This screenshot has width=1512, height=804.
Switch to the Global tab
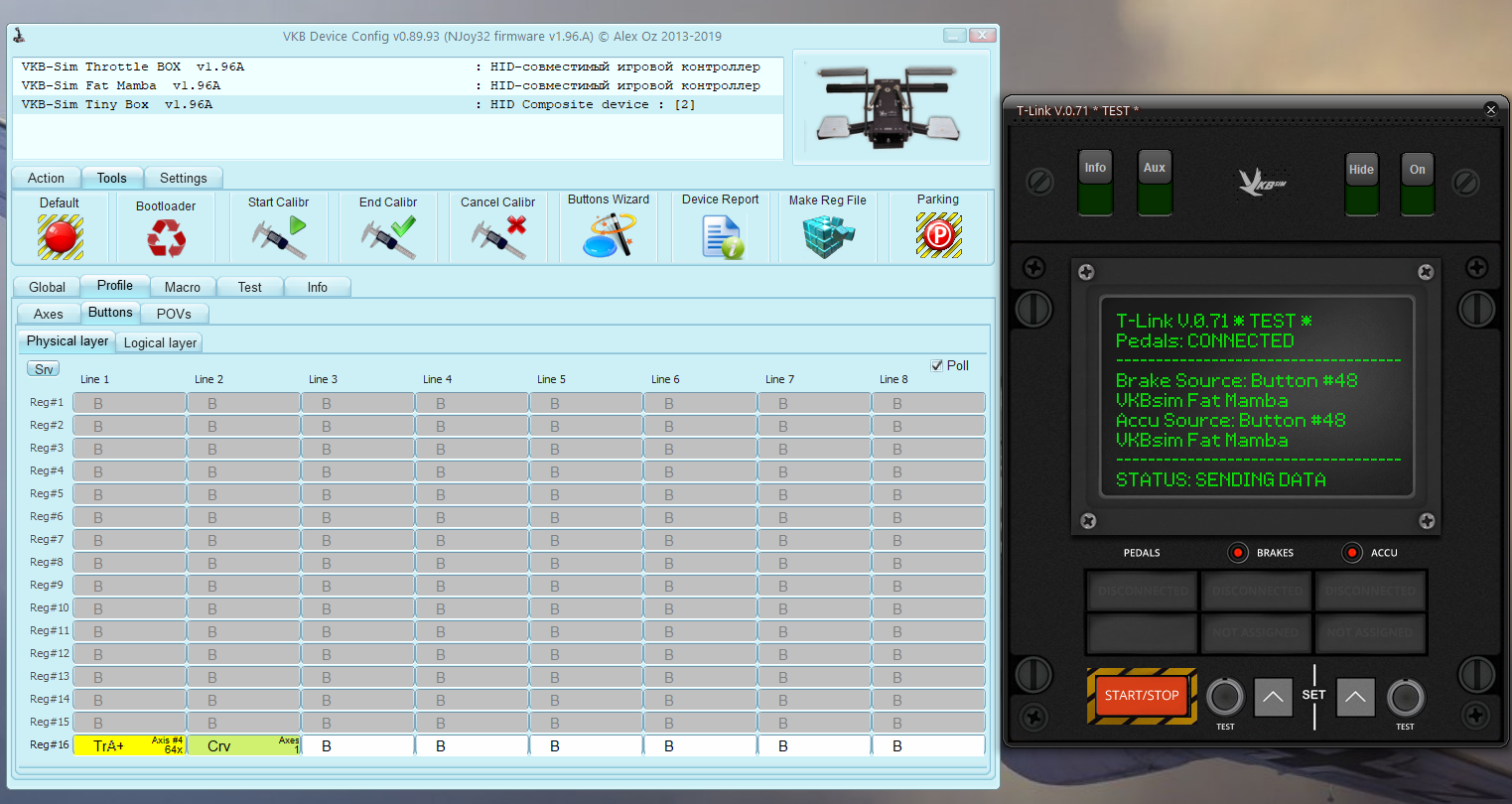(x=47, y=287)
